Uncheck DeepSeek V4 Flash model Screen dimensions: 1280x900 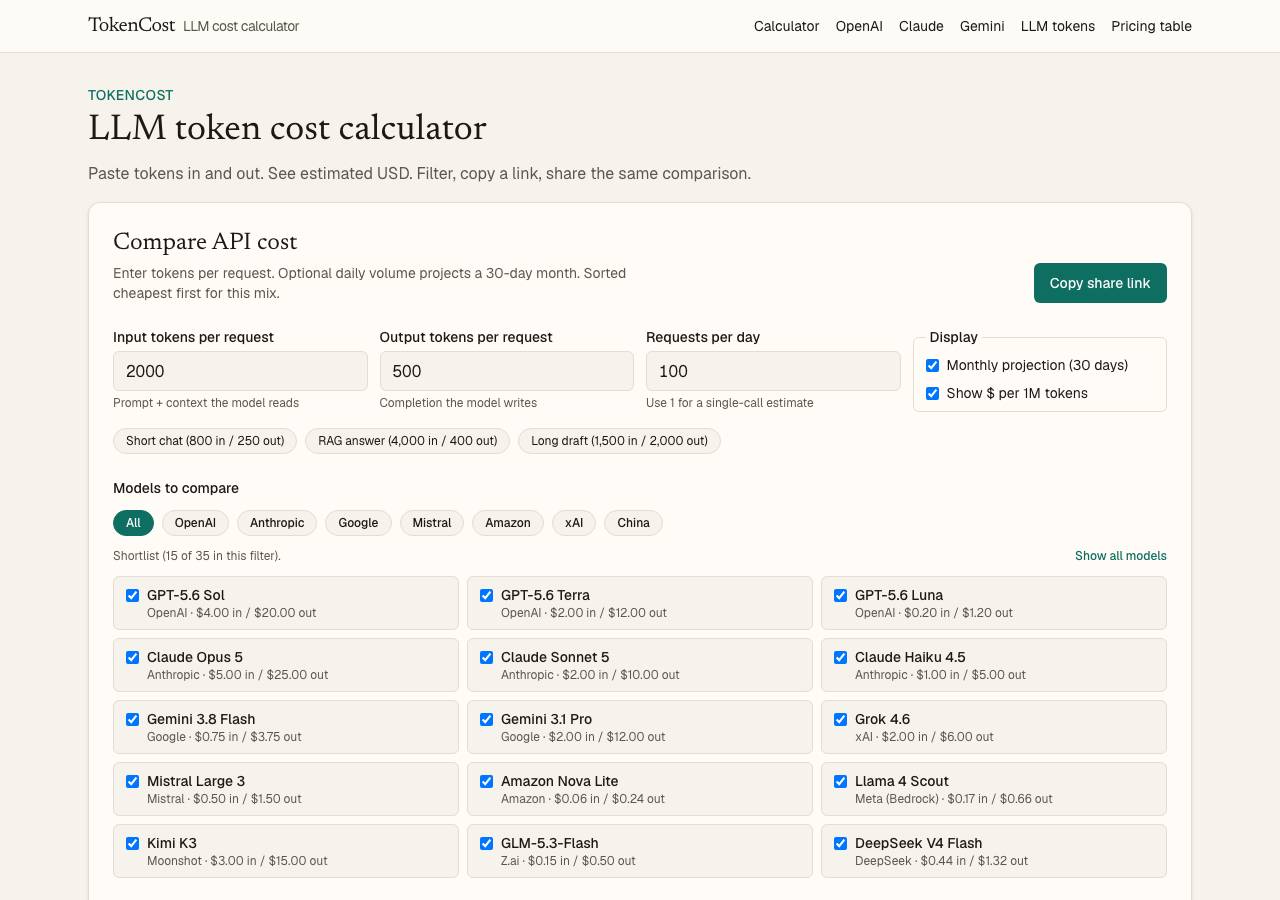(840, 843)
